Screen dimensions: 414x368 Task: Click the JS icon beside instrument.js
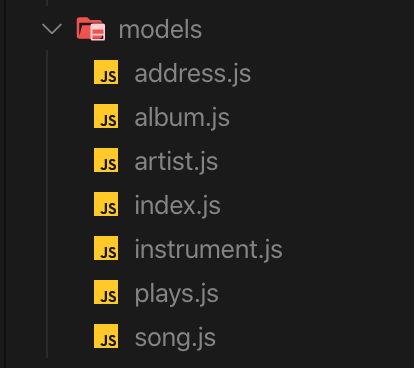click(x=106, y=248)
